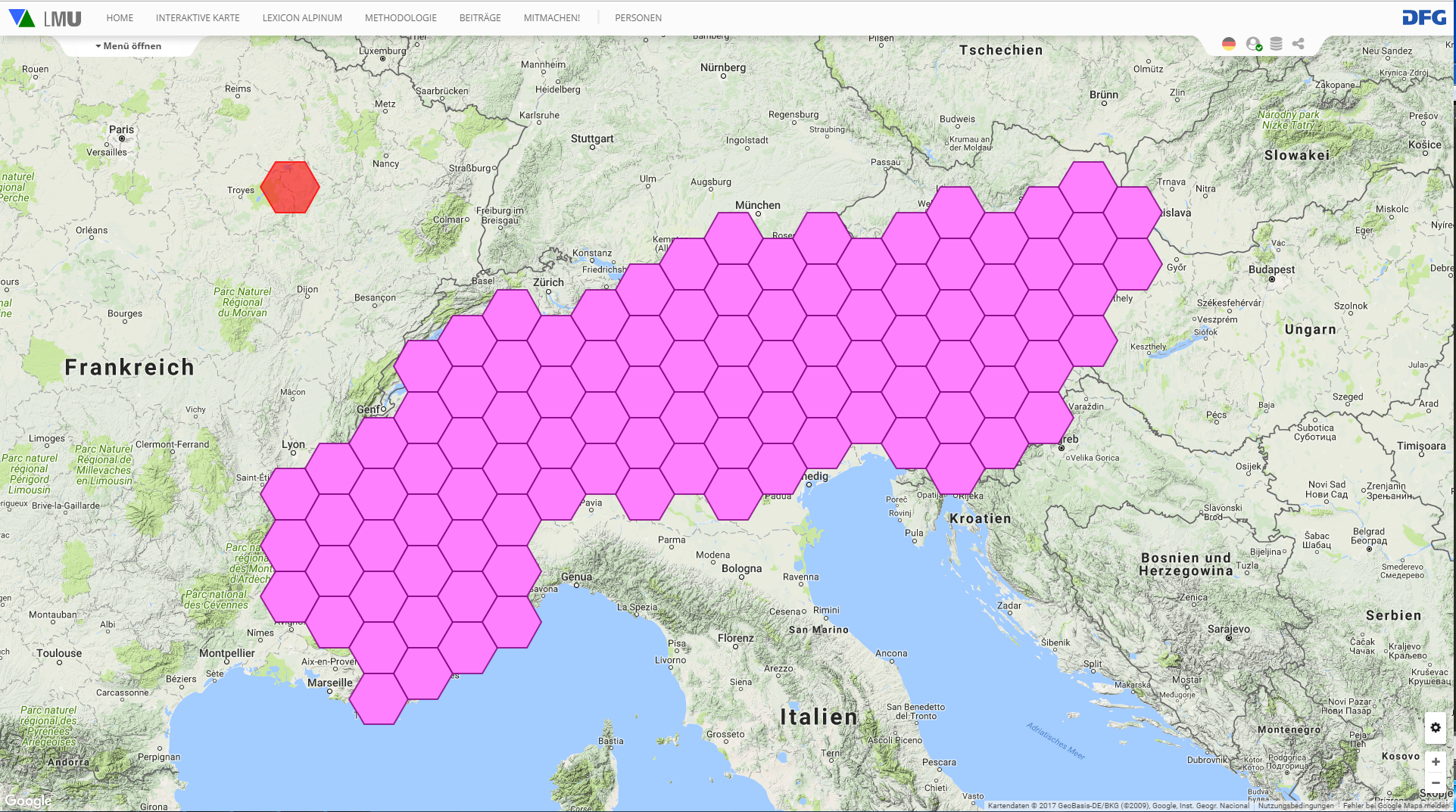Click the LMU logo
The image size is (1456, 812).
click(x=45, y=18)
